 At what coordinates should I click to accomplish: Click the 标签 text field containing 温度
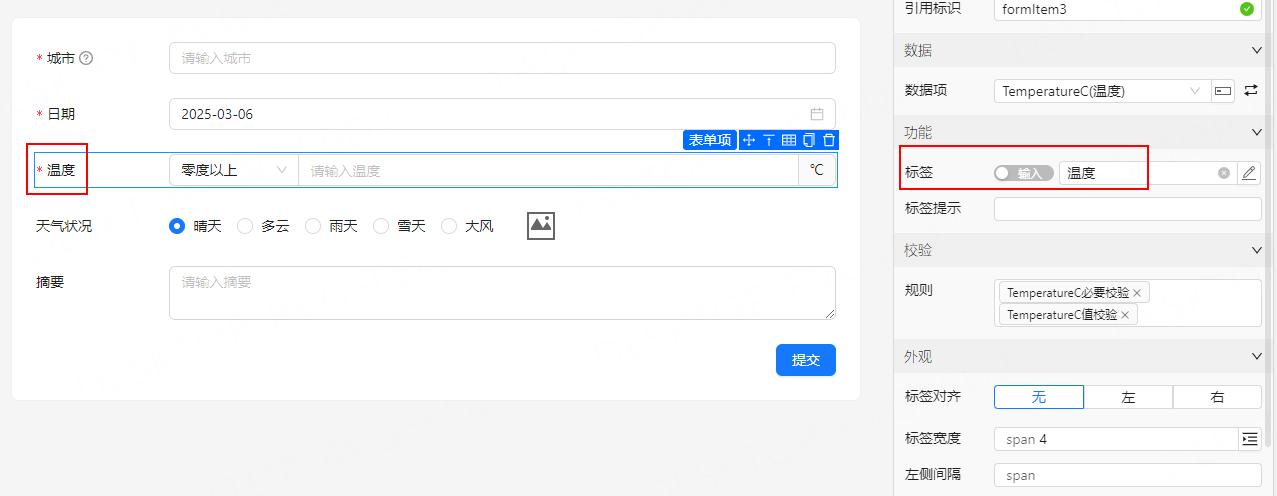[1148, 173]
